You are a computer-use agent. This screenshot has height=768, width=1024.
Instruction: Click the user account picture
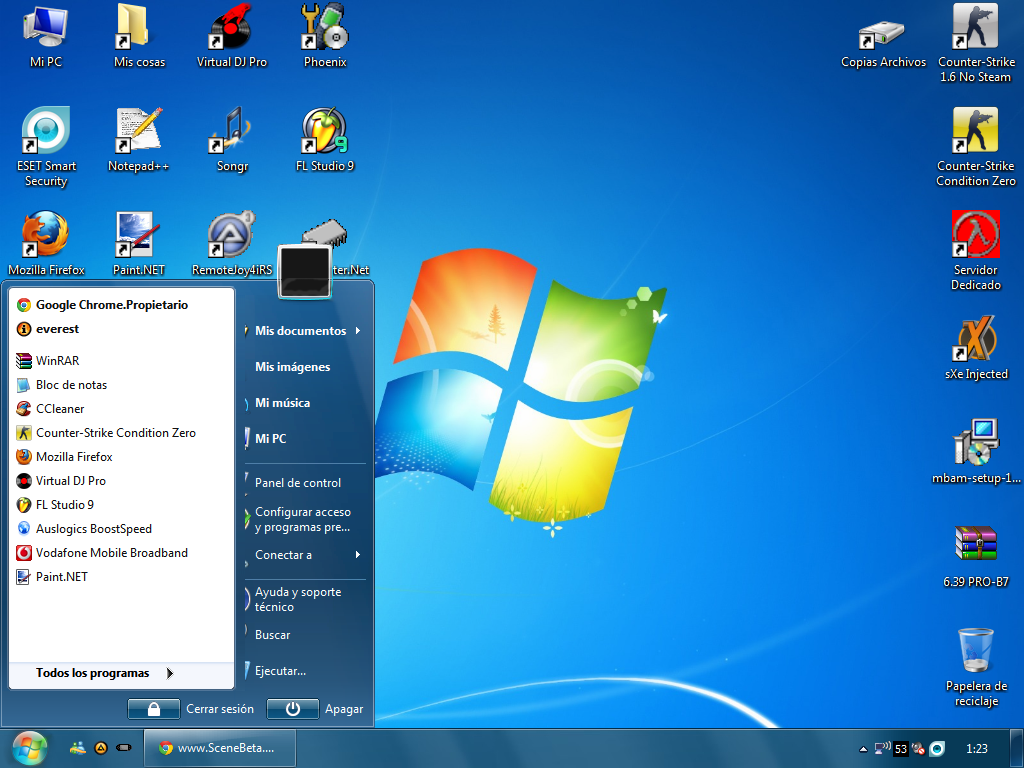tap(304, 271)
